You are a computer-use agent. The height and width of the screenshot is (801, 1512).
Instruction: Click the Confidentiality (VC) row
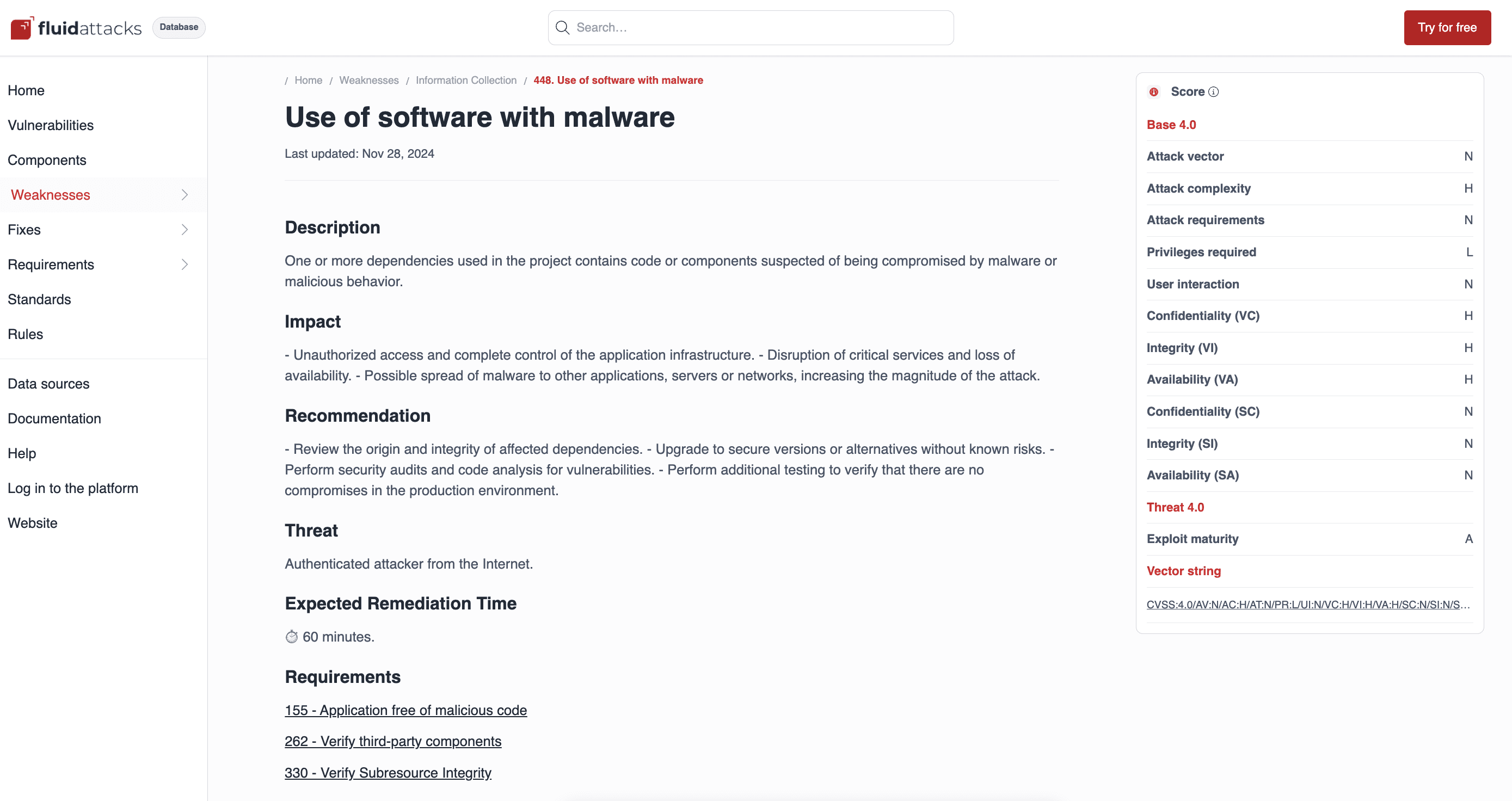coord(1310,316)
